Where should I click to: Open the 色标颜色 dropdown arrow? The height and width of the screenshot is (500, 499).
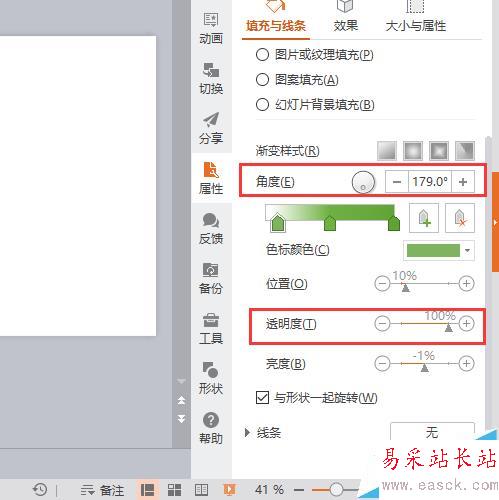tap(467, 250)
